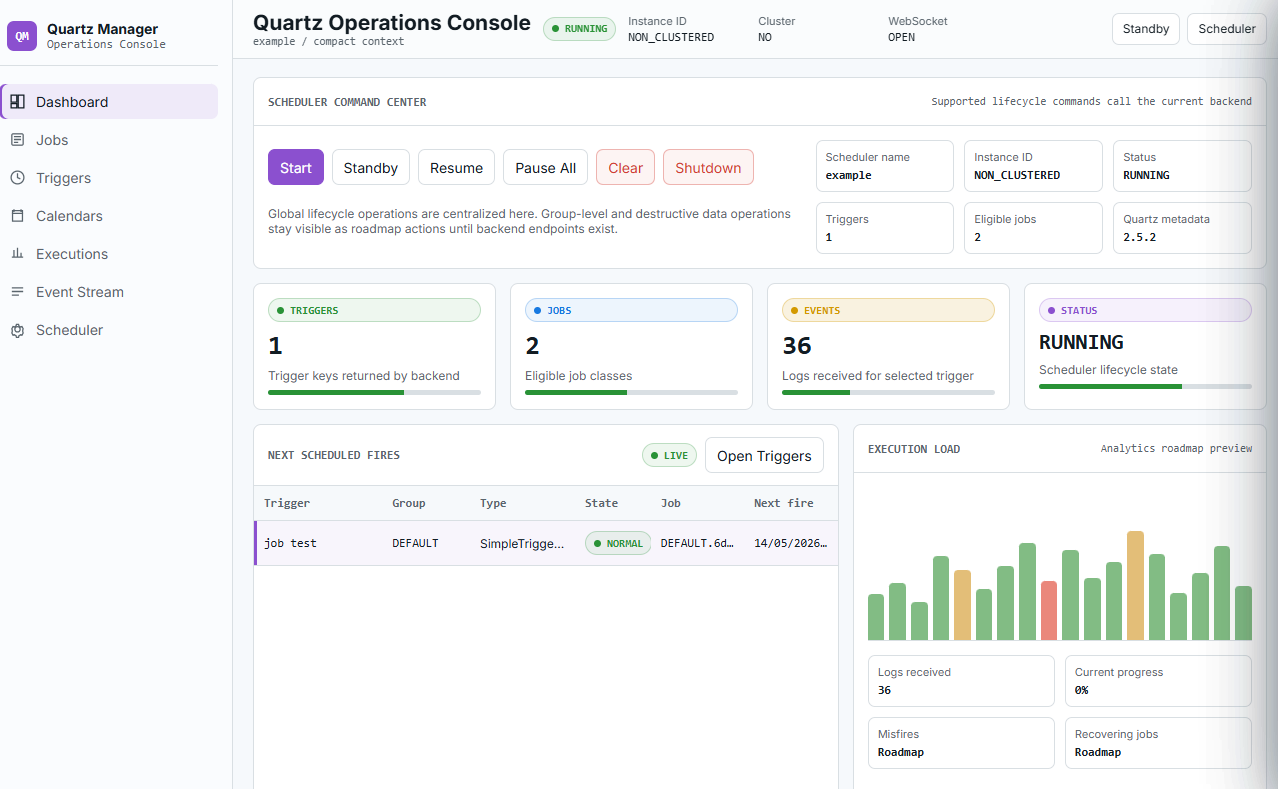
Task: Select the 'job test' trigger row
Action: coord(546,543)
